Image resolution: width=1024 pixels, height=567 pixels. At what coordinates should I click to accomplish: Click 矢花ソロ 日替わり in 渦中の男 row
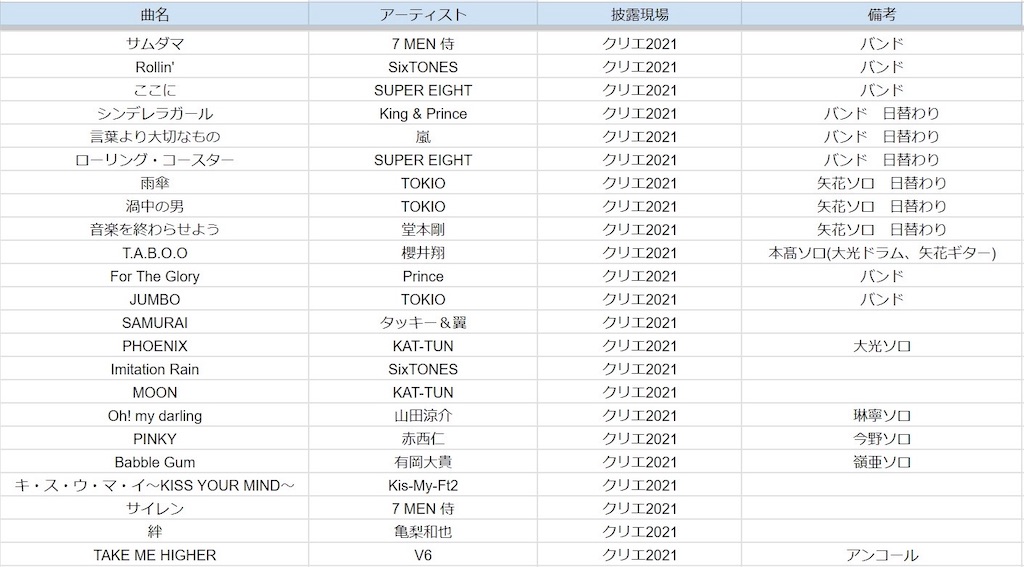tap(882, 206)
